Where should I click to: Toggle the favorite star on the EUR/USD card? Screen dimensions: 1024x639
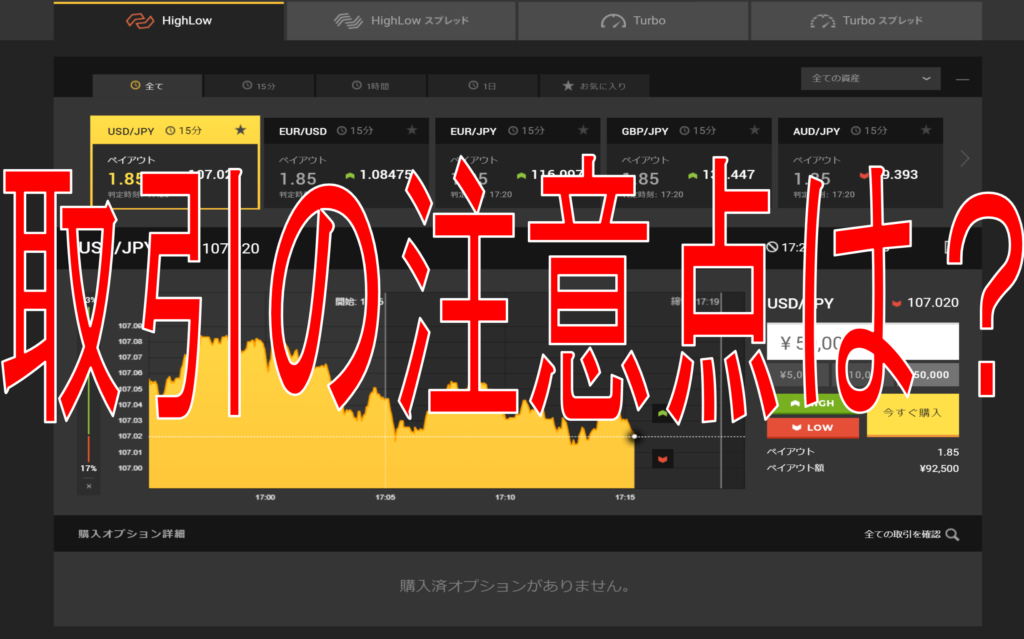click(411, 130)
